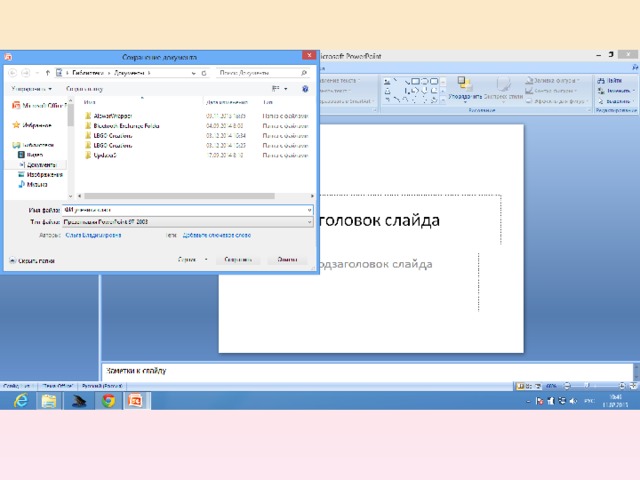Click the Заметки к слайду notes area
This screenshot has width=640, height=480.
(x=367, y=371)
